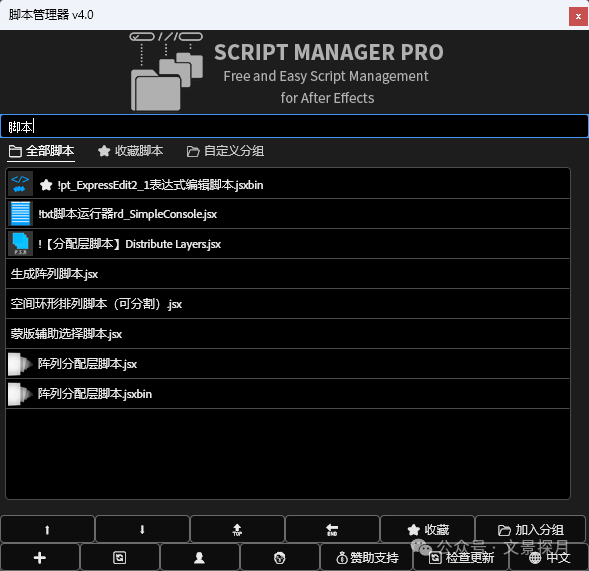Click the face icon button in bottom row
This screenshot has height=571, width=589.
pyautogui.click(x=279, y=557)
